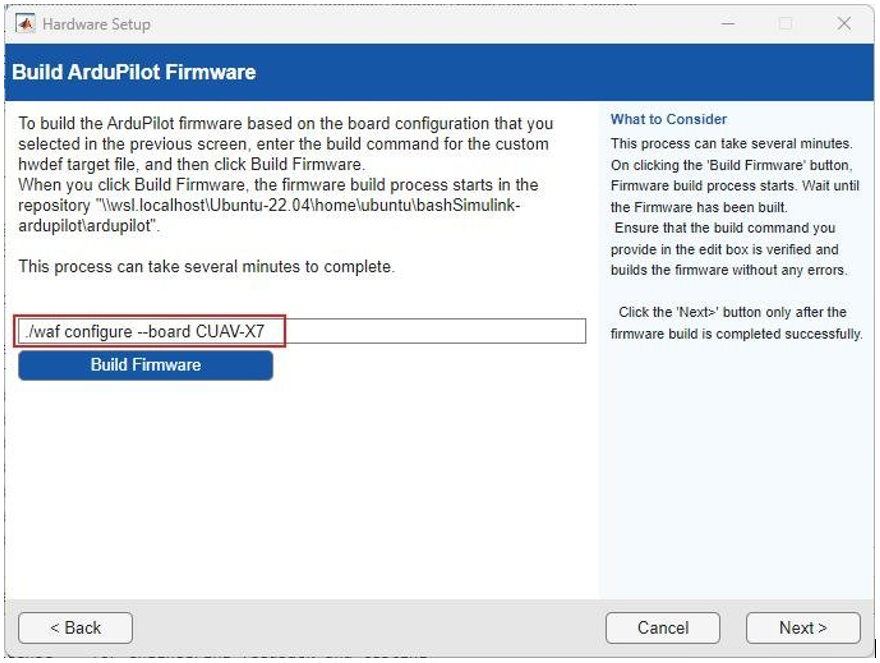Click the Next > button to proceed
880x663 pixels.
[x=803, y=628]
